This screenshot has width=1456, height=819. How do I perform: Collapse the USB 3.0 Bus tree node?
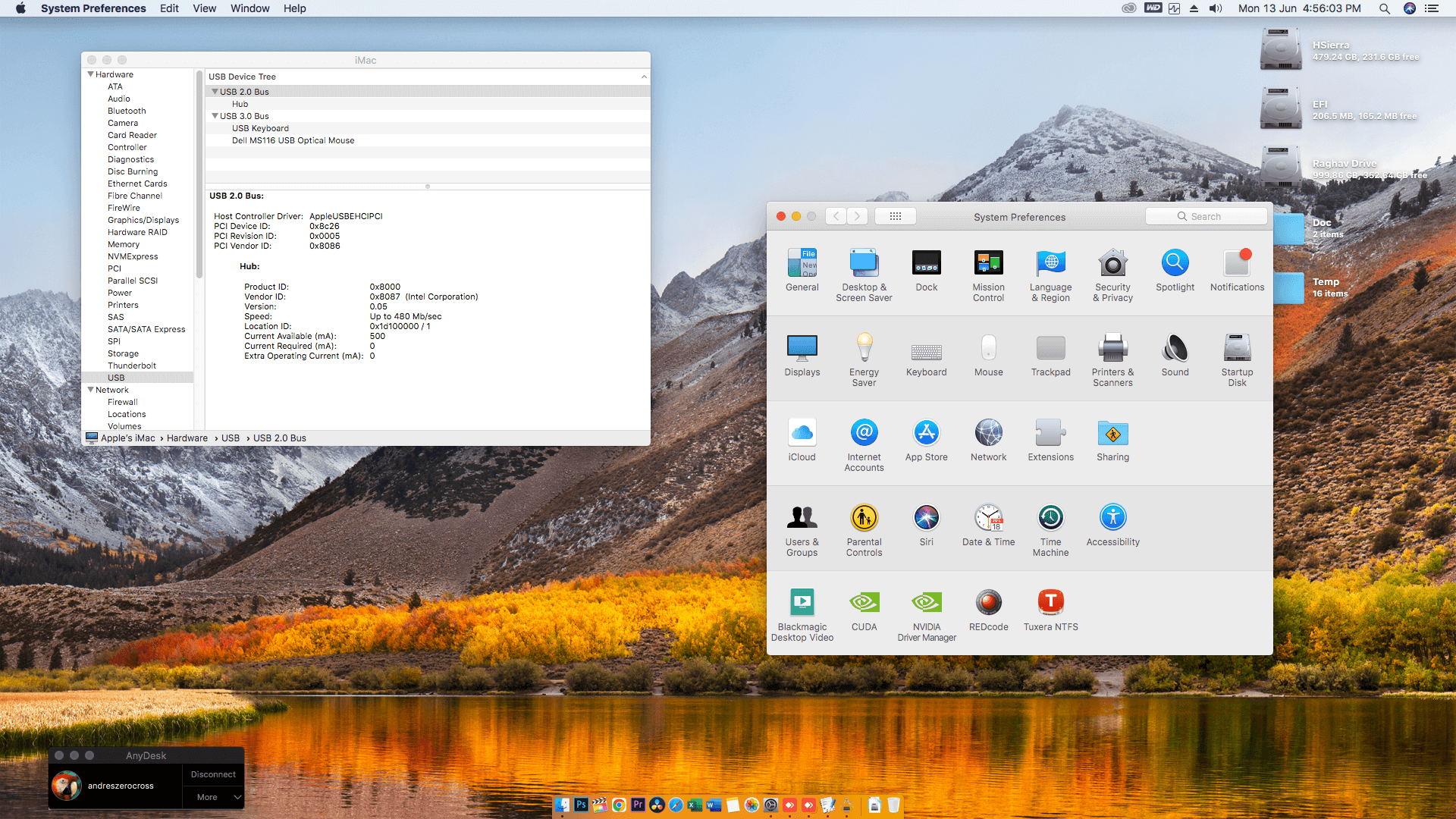coord(215,116)
